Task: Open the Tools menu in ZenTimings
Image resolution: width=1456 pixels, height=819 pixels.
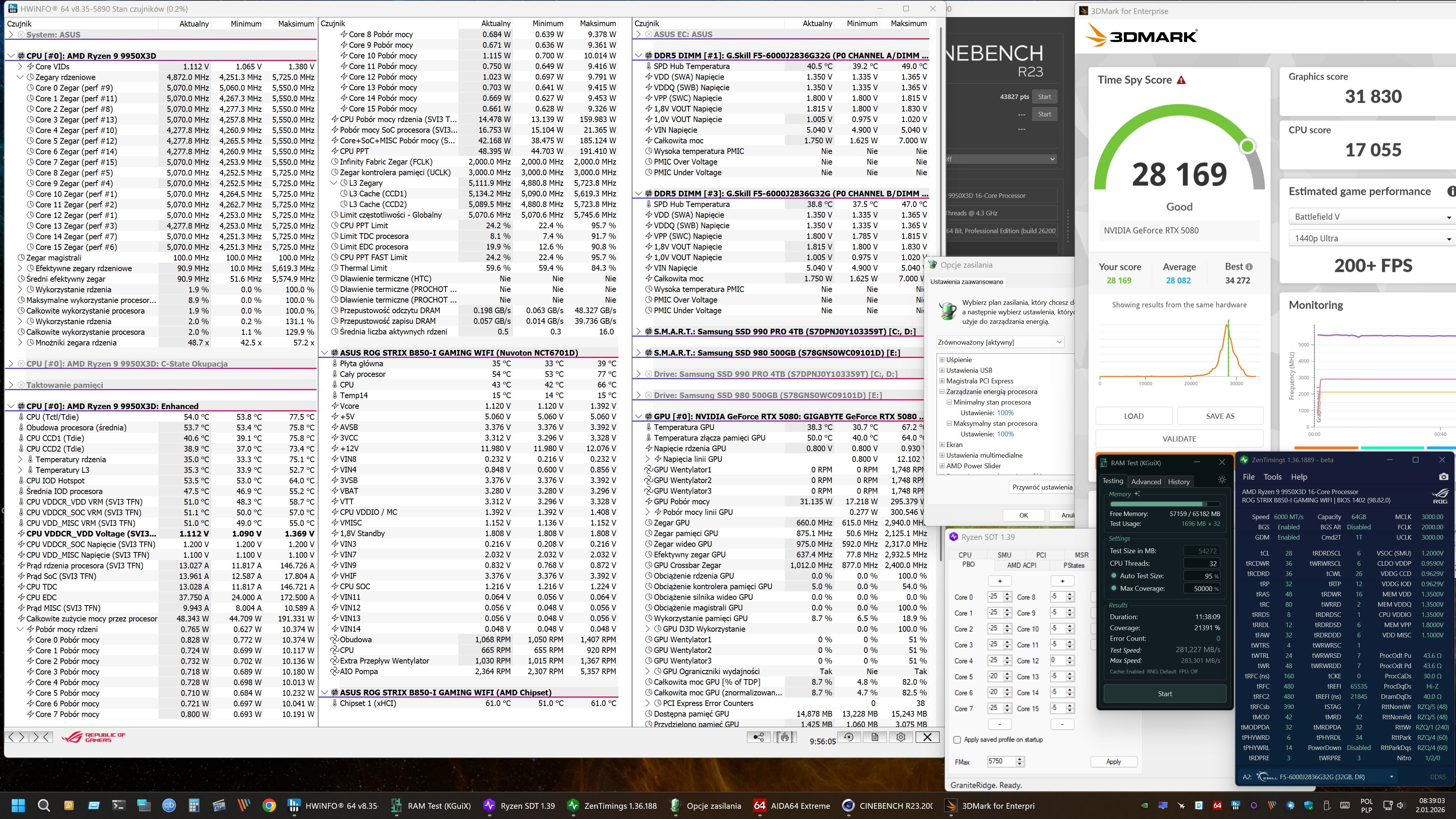Action: coord(1272,477)
